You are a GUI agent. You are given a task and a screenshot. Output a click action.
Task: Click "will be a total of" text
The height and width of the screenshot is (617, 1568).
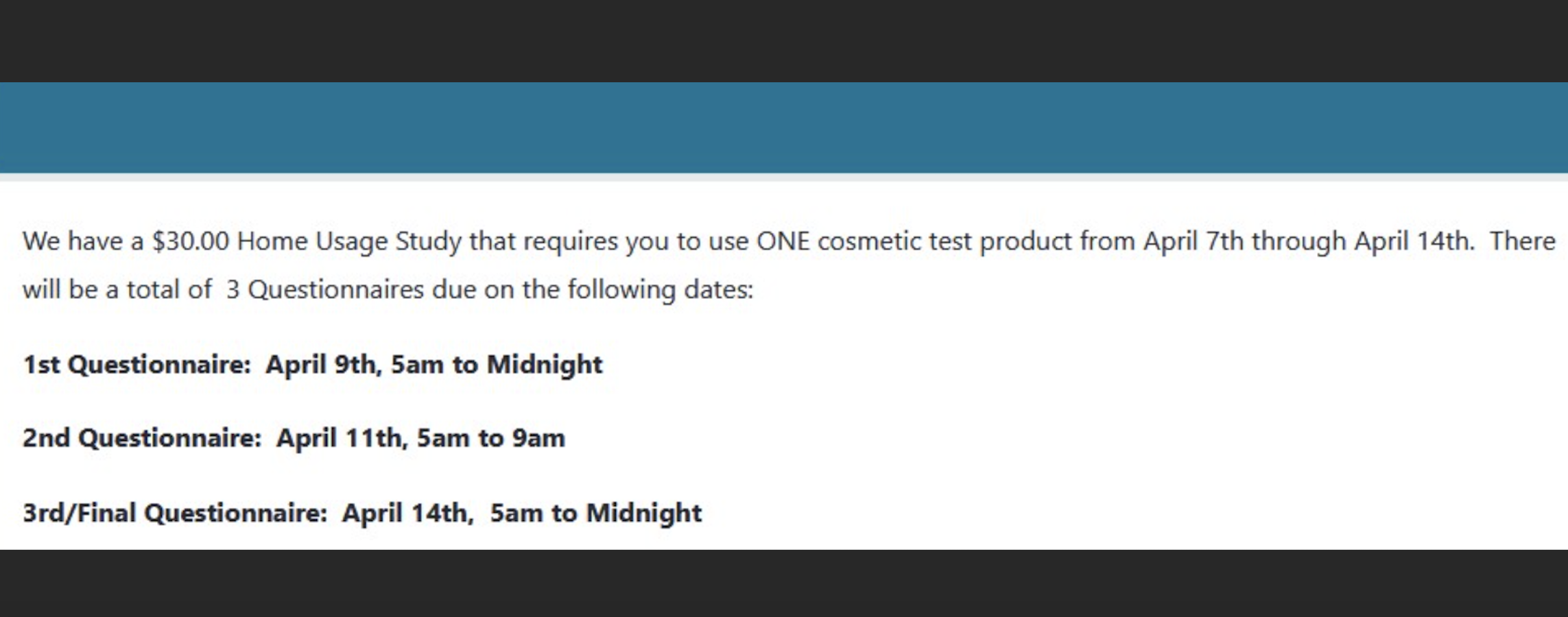click(x=117, y=290)
